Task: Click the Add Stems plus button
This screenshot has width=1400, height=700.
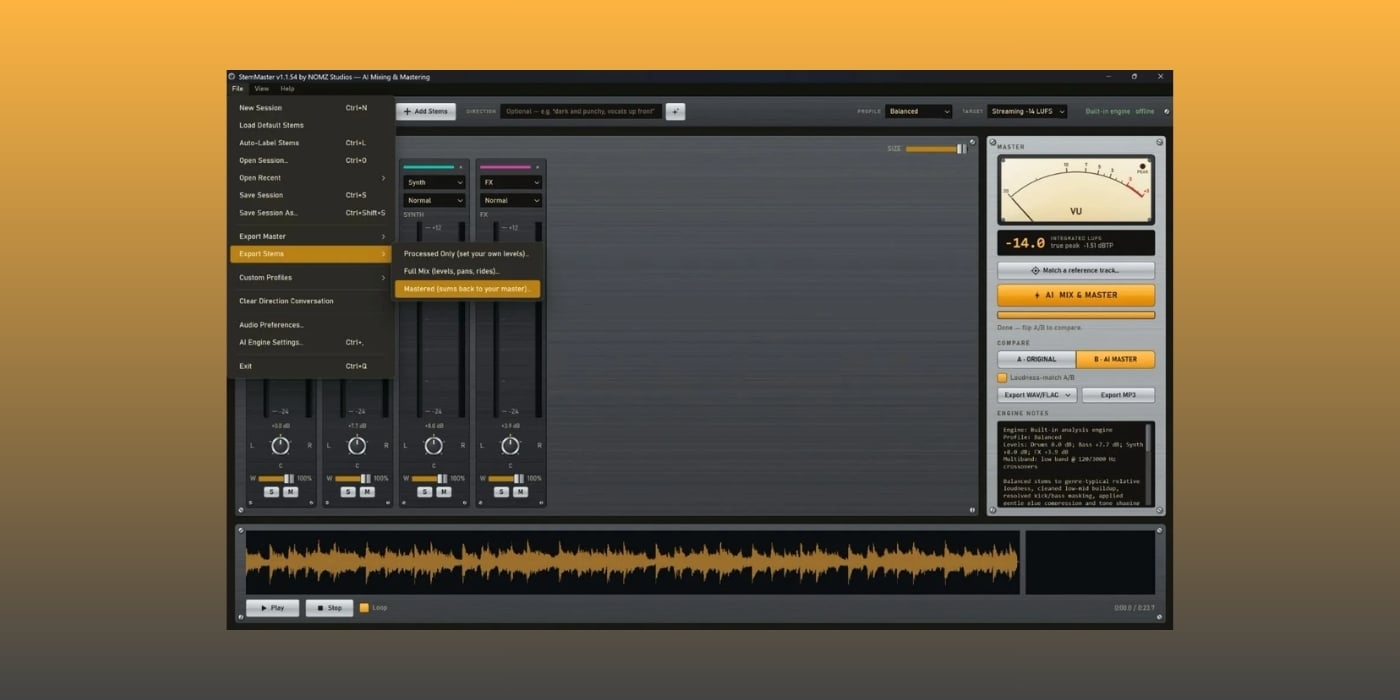Action: point(427,111)
